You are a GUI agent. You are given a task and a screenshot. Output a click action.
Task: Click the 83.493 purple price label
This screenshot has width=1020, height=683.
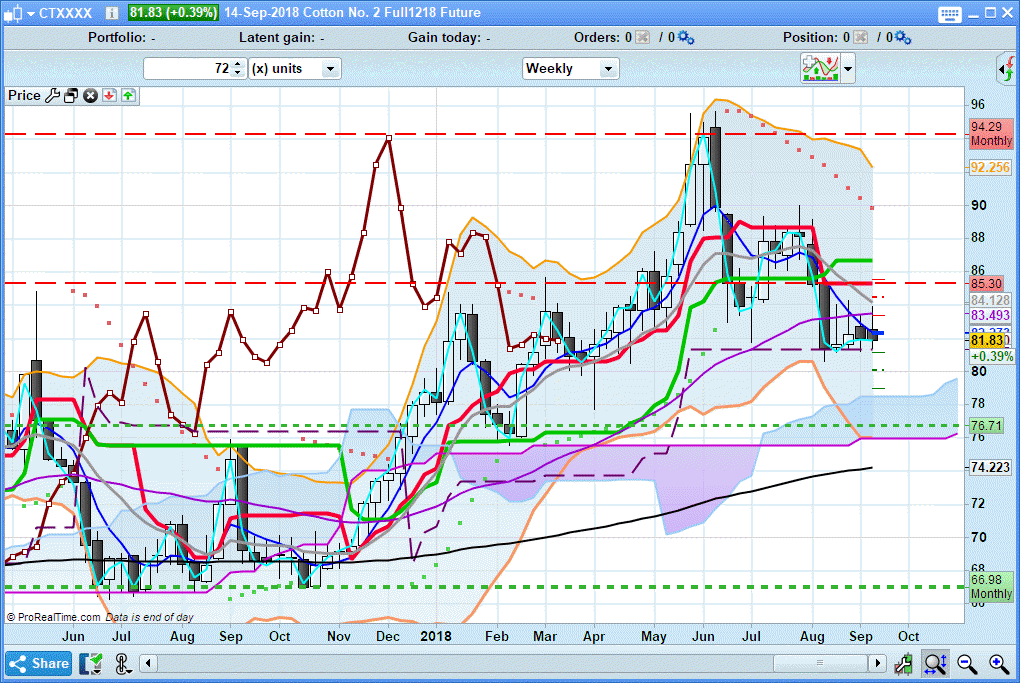tap(990, 315)
